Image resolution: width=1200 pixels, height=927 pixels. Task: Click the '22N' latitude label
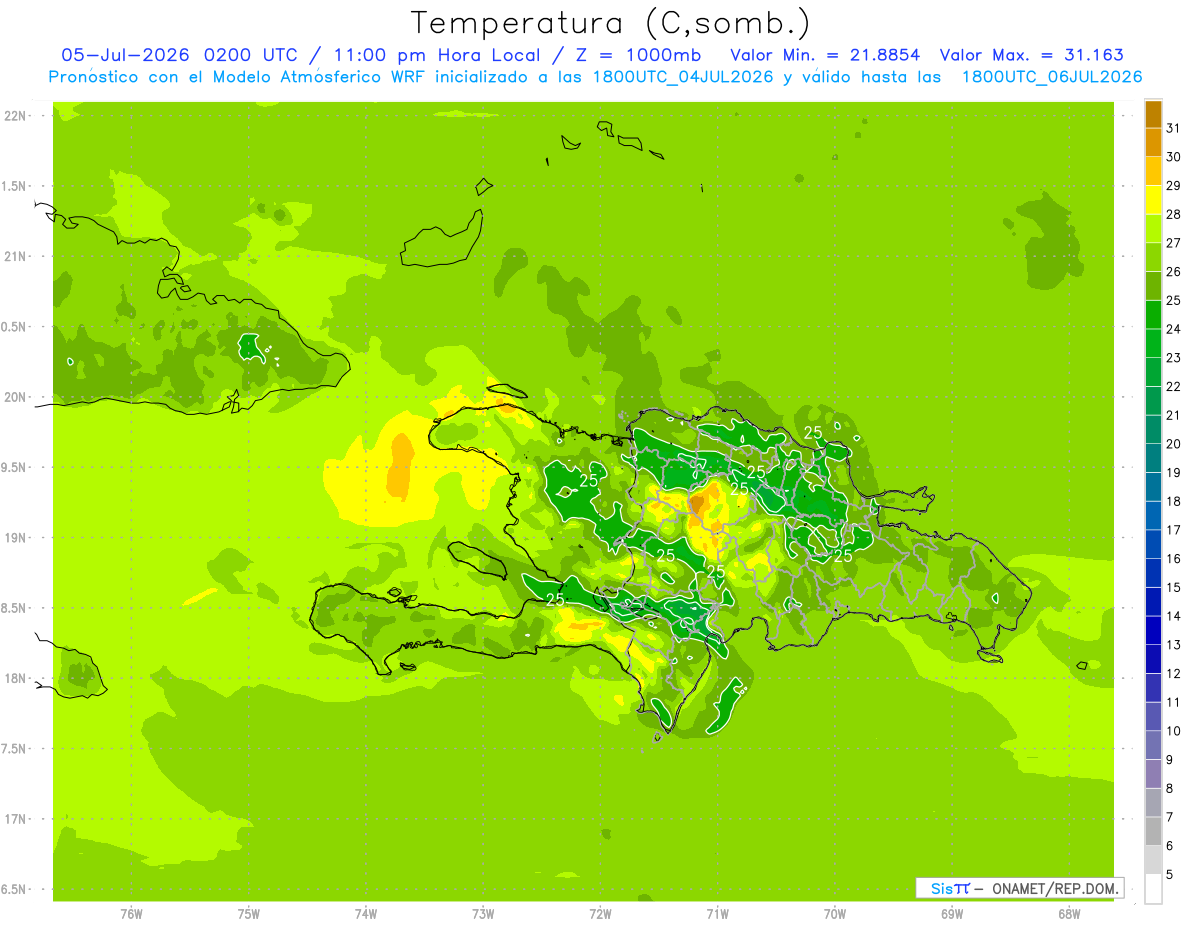(16, 116)
